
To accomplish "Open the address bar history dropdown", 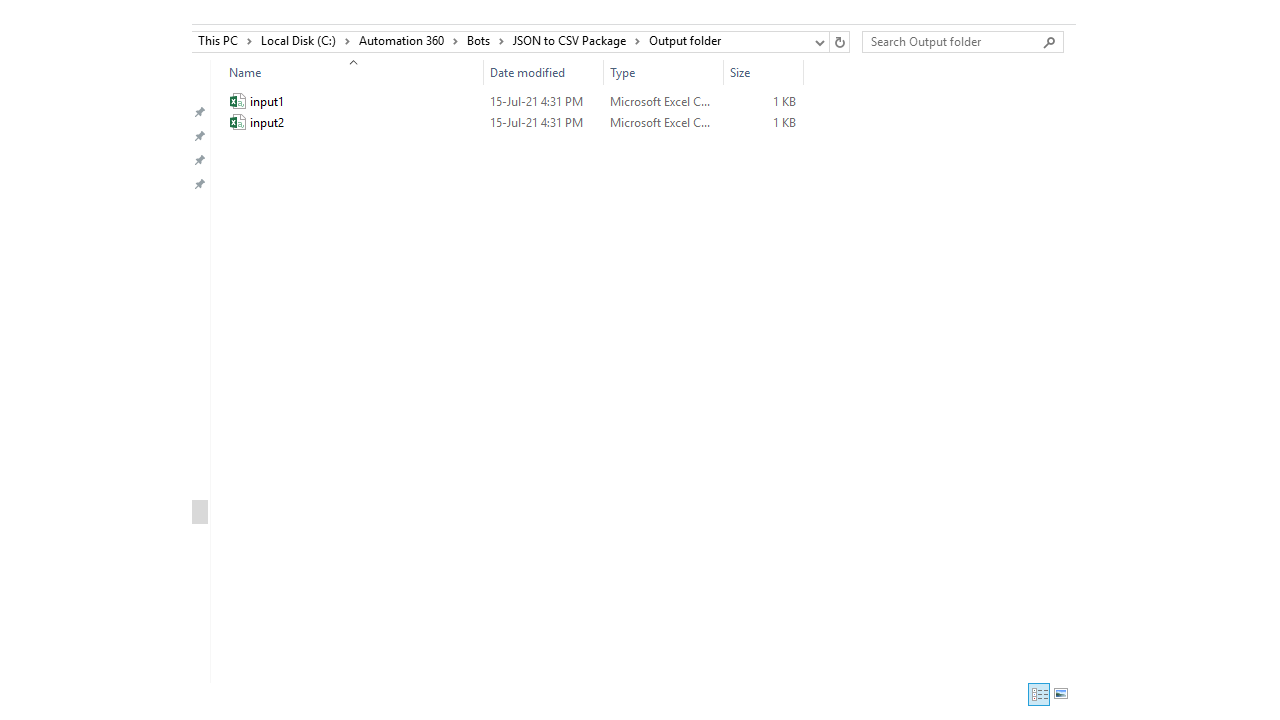I will [x=819, y=42].
